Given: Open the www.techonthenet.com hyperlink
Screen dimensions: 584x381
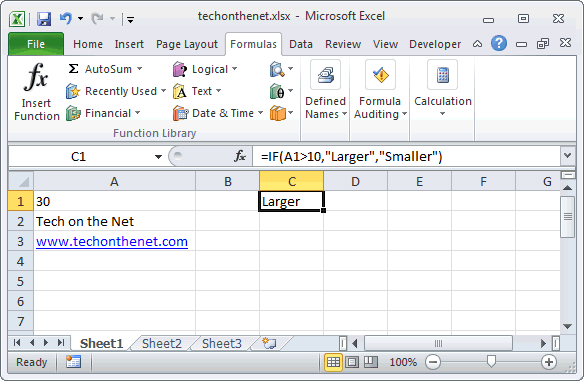Looking at the screenshot, I should pos(112,242).
